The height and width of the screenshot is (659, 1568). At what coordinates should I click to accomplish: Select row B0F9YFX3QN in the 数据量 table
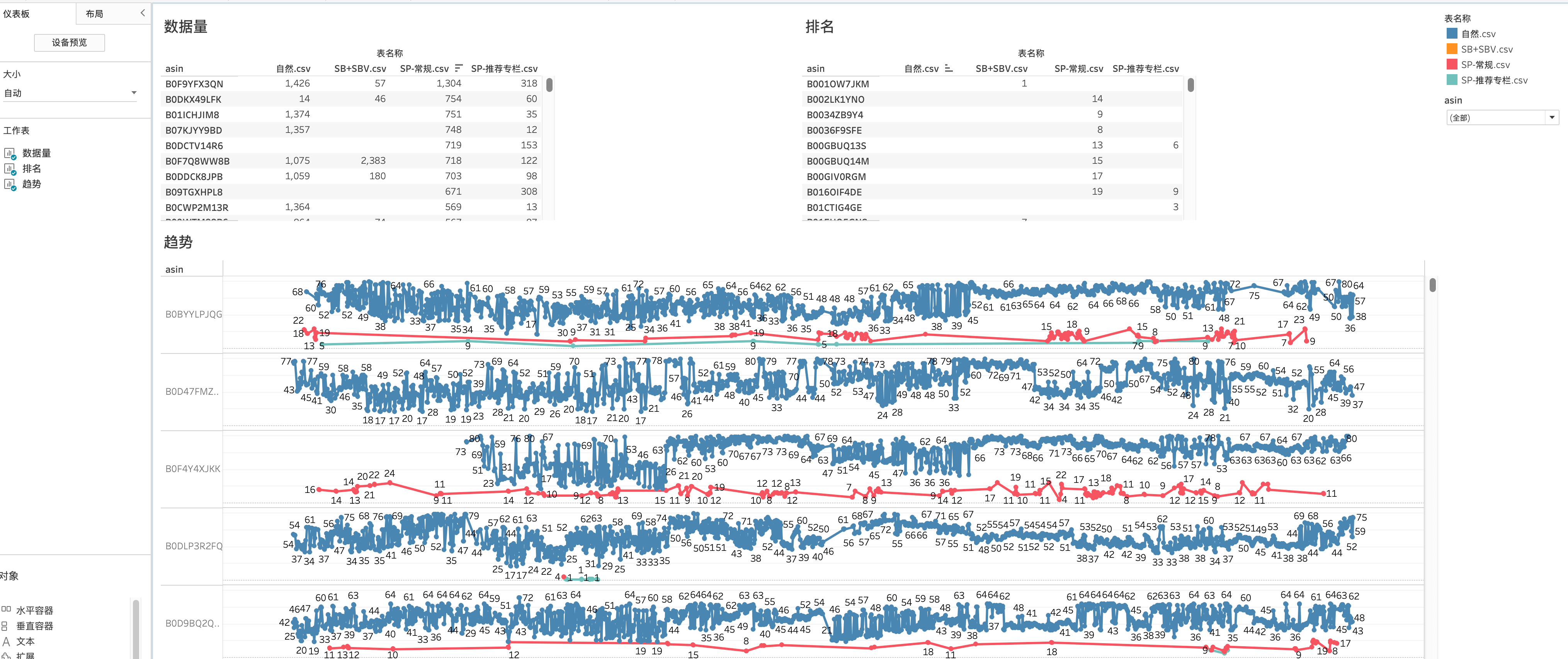[x=351, y=83]
